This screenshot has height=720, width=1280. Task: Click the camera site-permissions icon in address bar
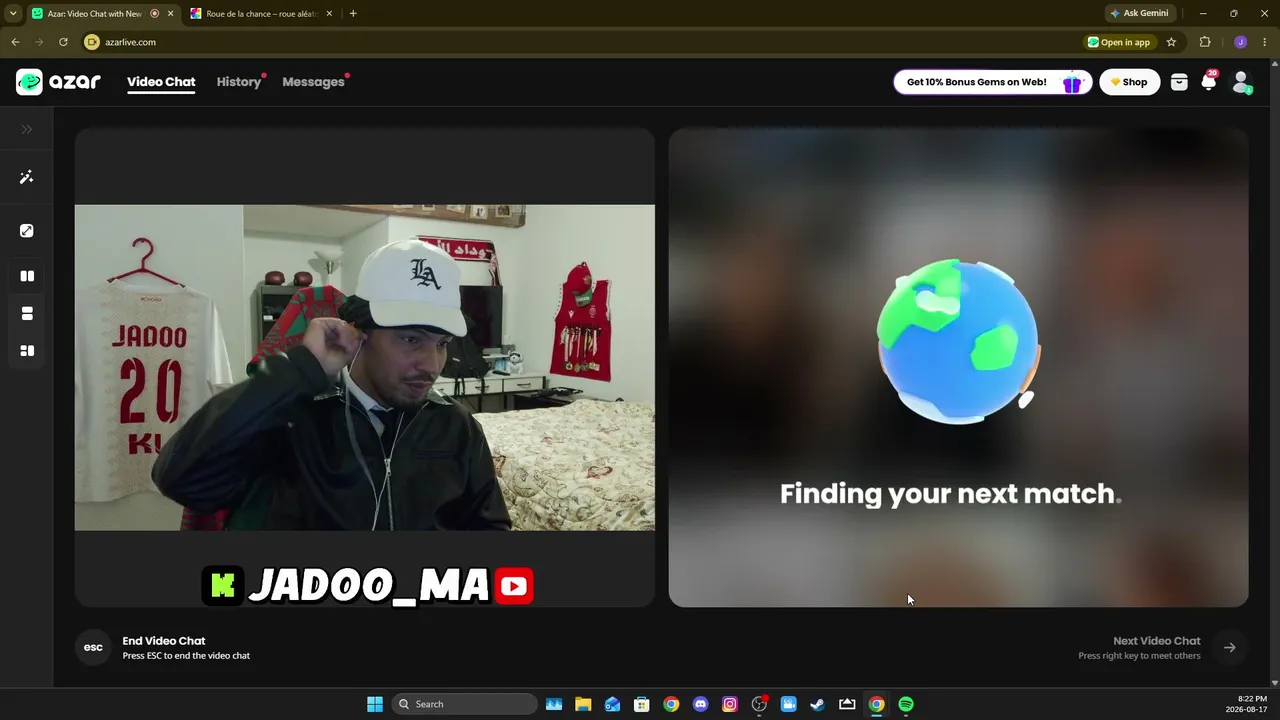click(92, 42)
